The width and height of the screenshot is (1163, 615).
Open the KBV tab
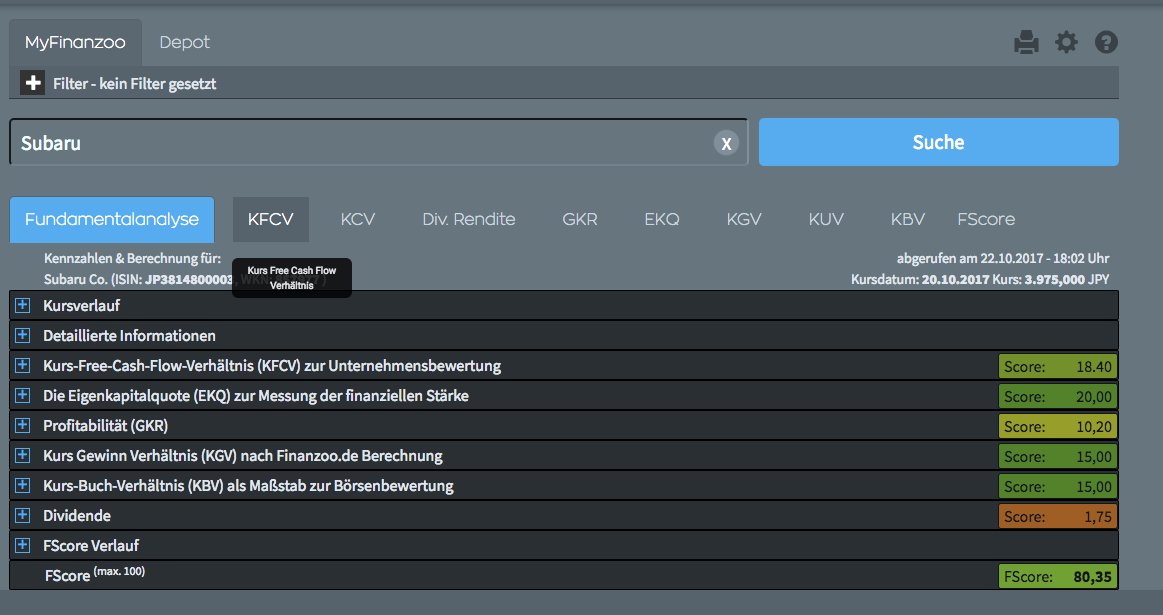pyautogui.click(x=905, y=219)
